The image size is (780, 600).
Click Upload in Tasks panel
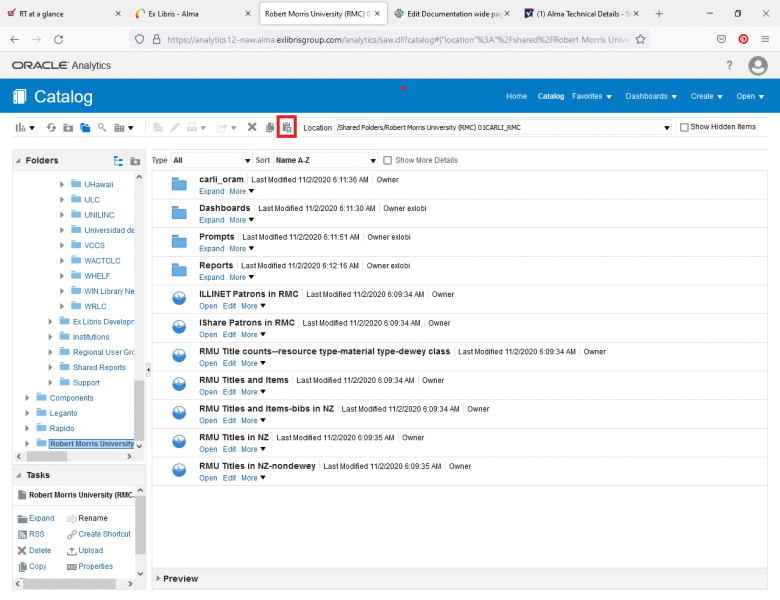pos(91,550)
